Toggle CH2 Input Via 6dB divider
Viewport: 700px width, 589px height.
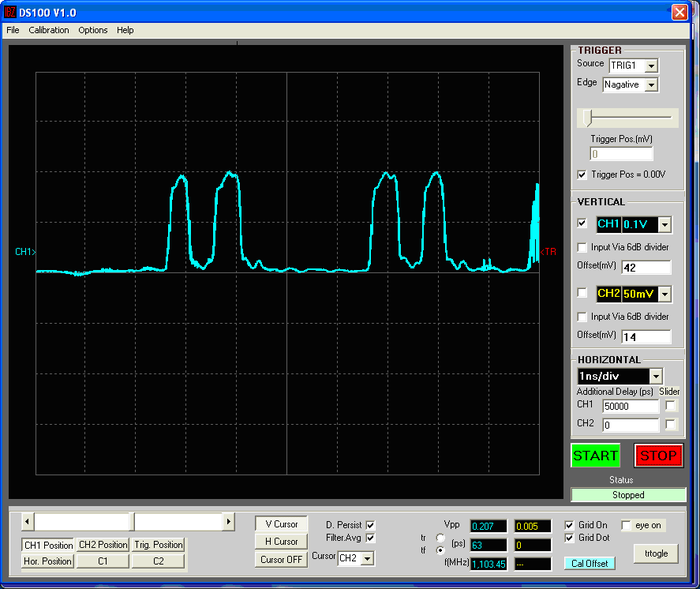[x=582, y=317]
